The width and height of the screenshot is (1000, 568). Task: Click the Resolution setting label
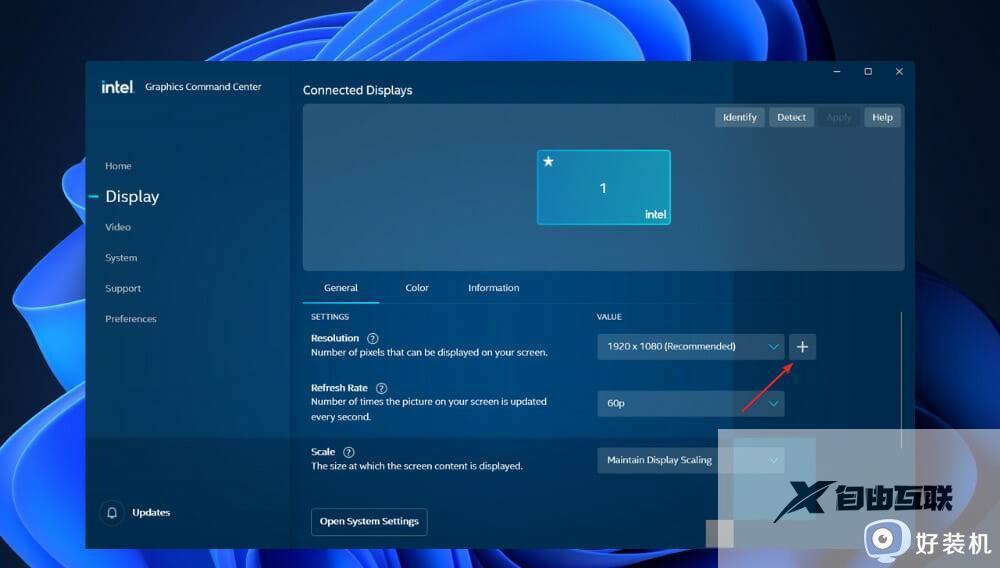(335, 339)
